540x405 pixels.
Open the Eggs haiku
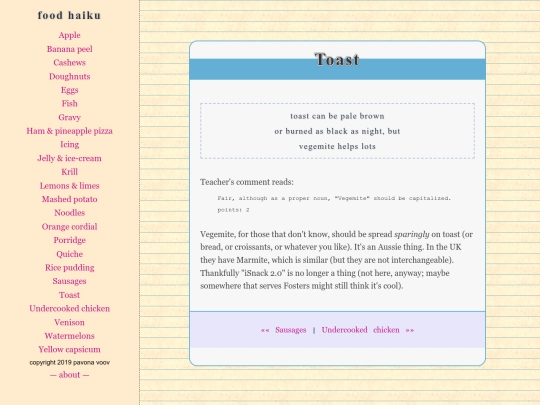point(70,90)
